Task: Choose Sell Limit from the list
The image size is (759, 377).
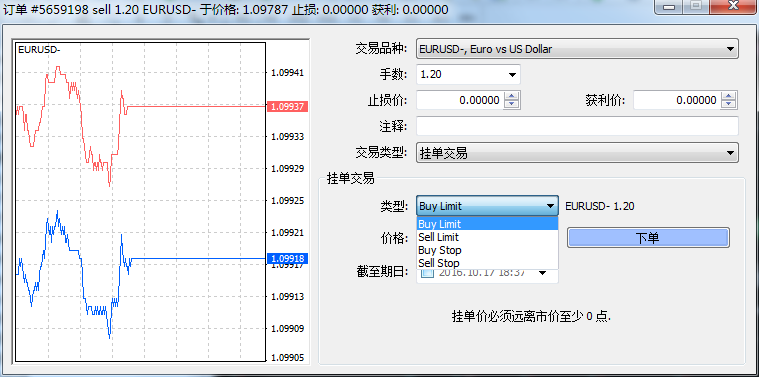Action: click(x=487, y=237)
